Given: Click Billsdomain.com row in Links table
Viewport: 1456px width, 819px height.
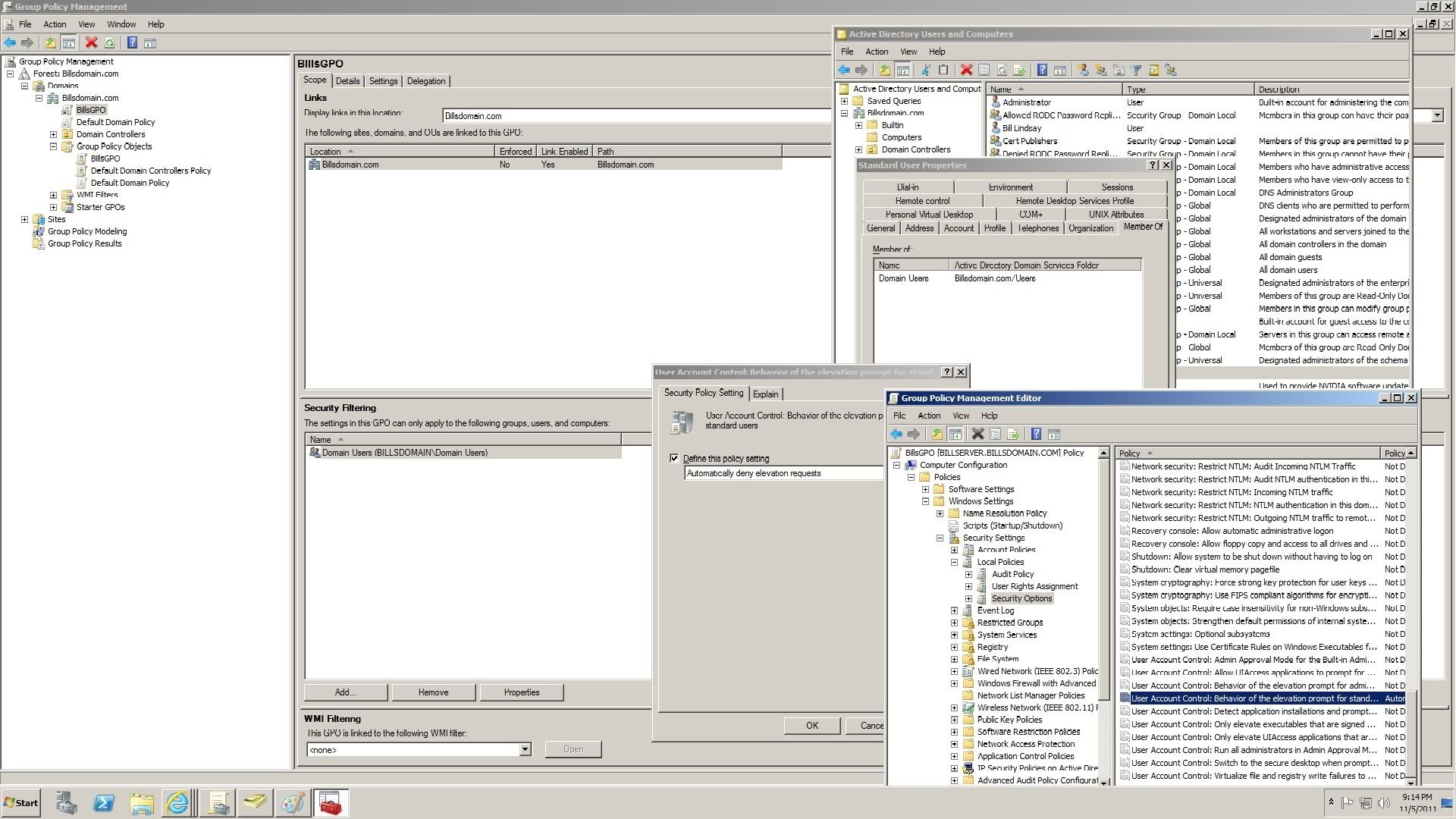Looking at the screenshot, I should point(544,165).
